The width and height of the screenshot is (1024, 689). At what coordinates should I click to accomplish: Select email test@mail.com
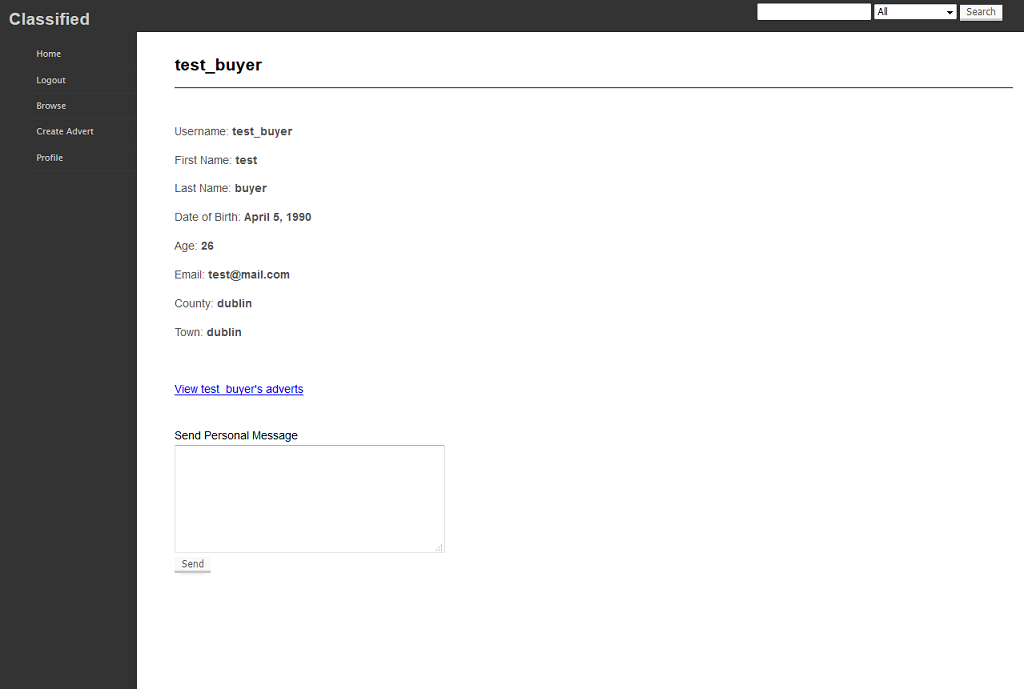[249, 274]
